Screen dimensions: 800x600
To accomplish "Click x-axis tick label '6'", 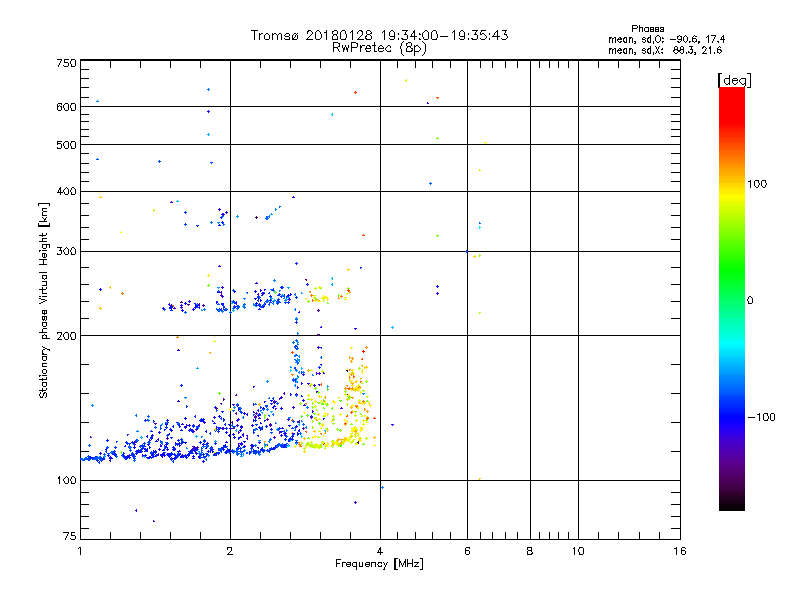I will point(467,551).
